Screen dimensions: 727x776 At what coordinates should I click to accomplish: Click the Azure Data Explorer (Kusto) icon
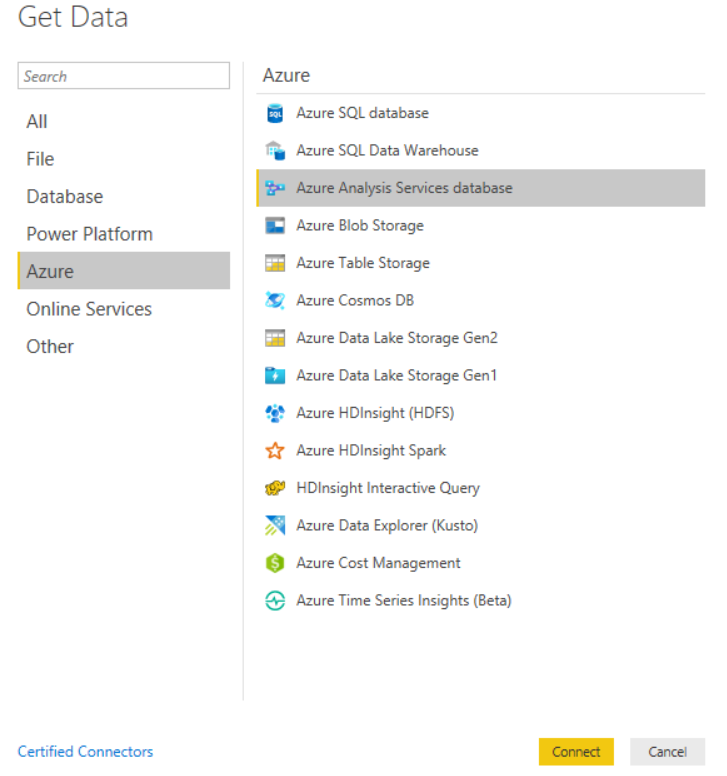pyautogui.click(x=275, y=526)
